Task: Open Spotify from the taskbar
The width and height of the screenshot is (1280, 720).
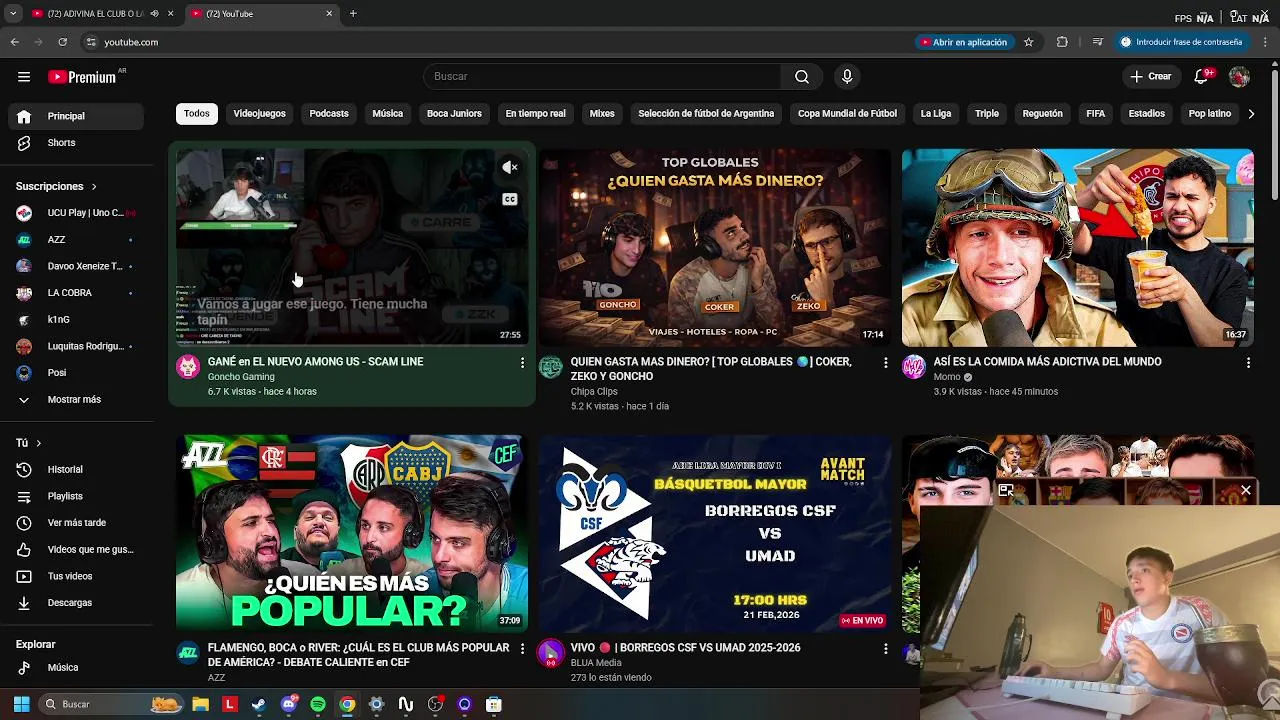Action: [318, 704]
